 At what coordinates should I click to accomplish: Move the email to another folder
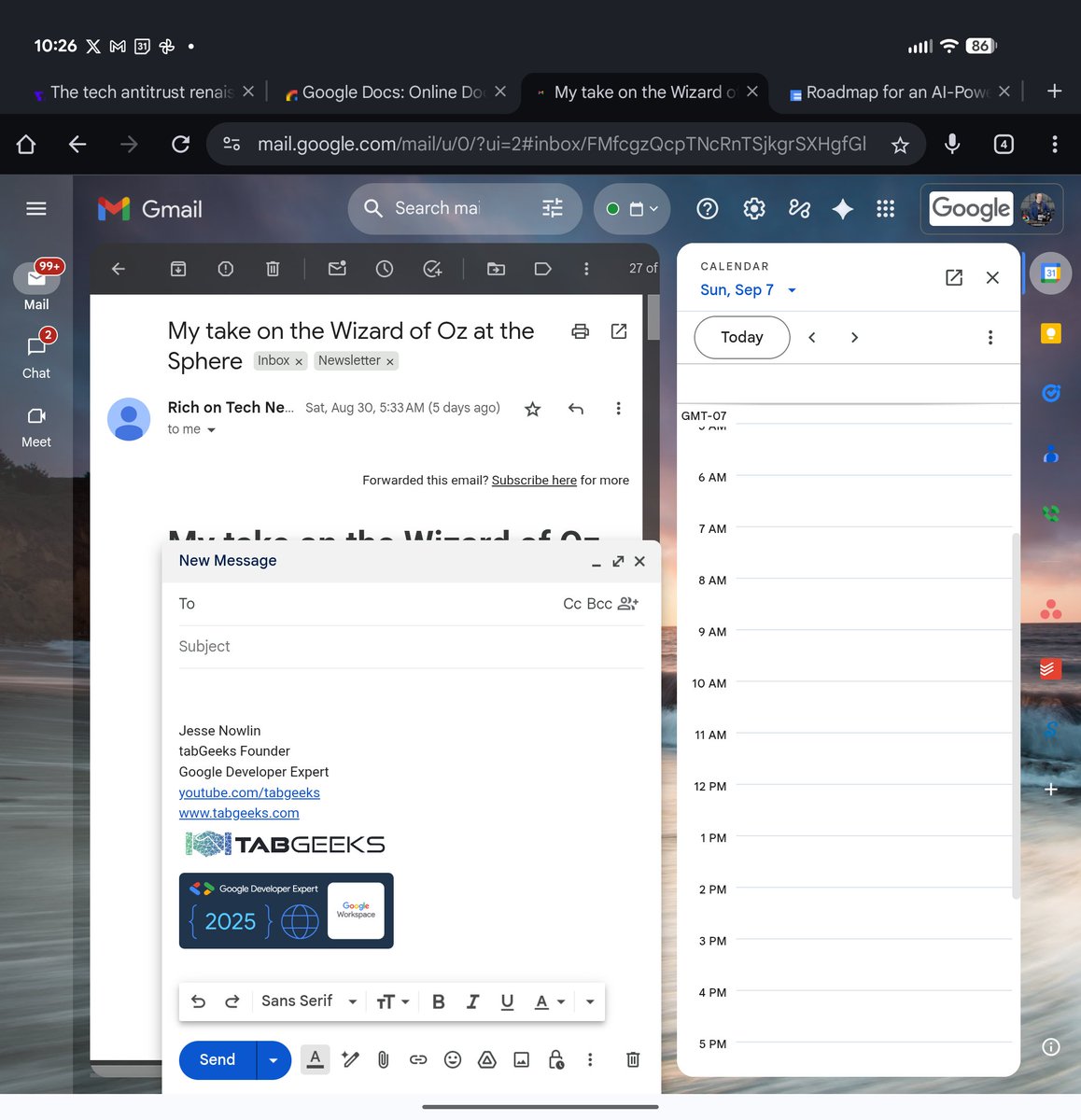(495, 268)
